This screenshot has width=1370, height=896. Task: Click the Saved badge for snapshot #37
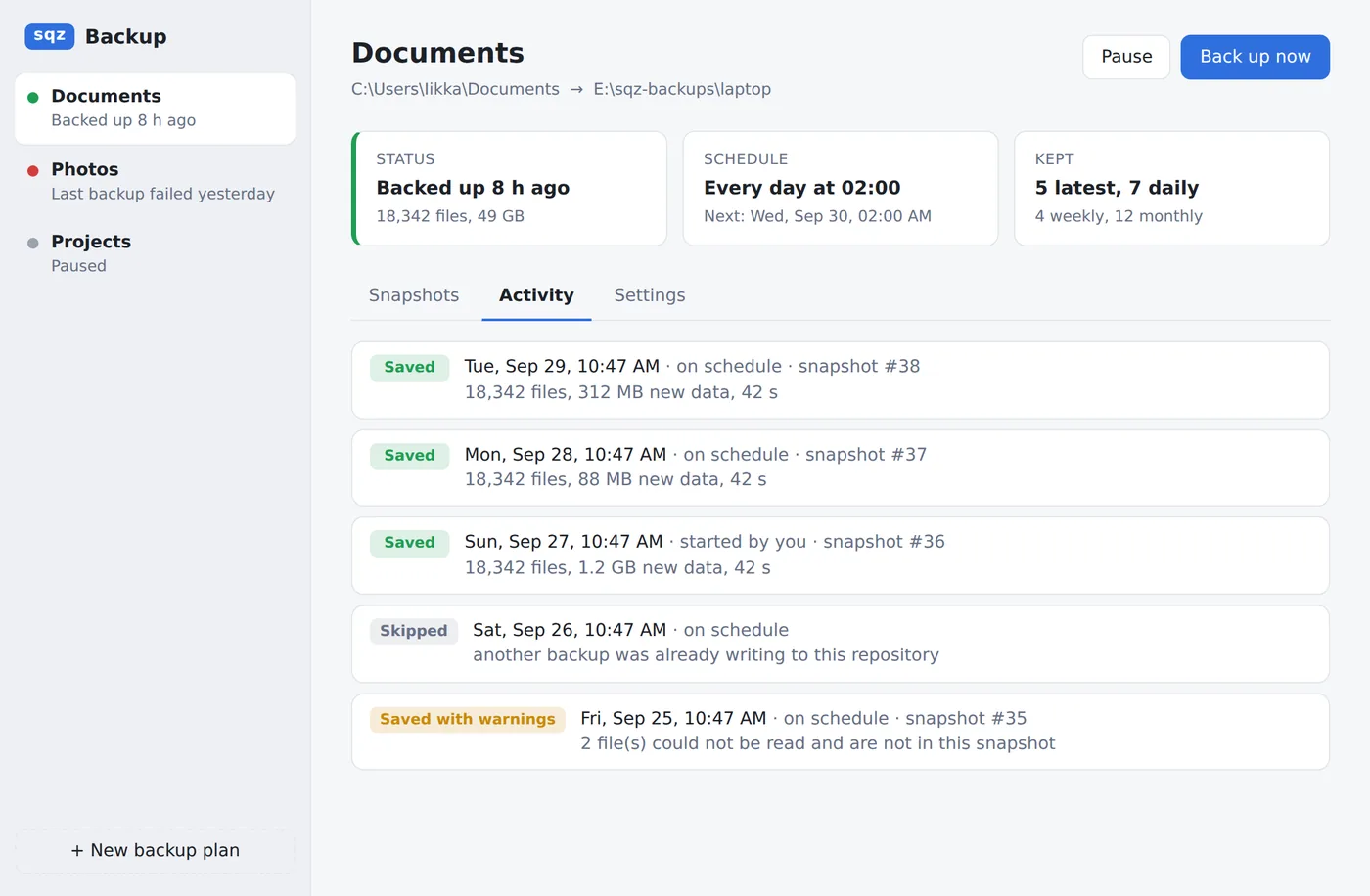(409, 456)
